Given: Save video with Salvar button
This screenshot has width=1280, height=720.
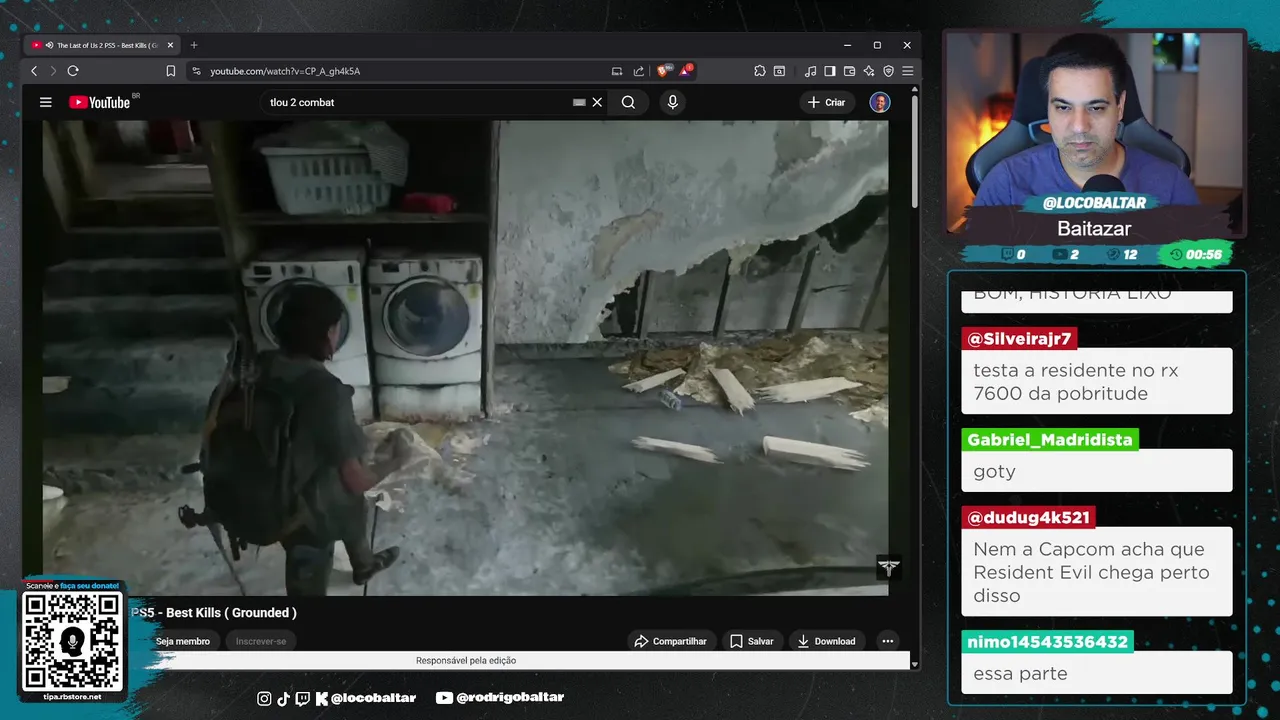Looking at the screenshot, I should pyautogui.click(x=751, y=641).
